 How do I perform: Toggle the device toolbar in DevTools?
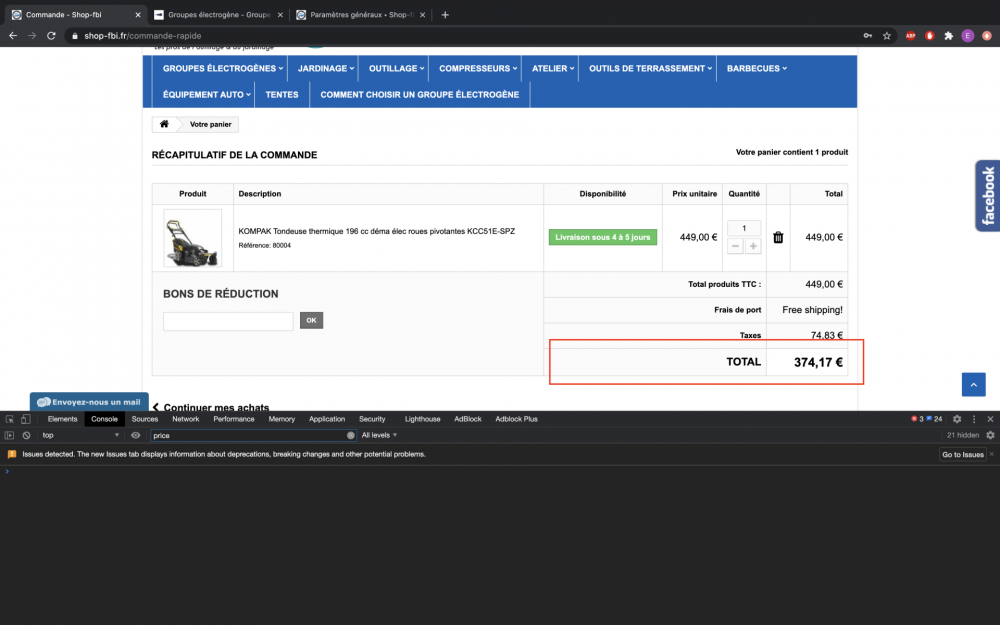26,419
